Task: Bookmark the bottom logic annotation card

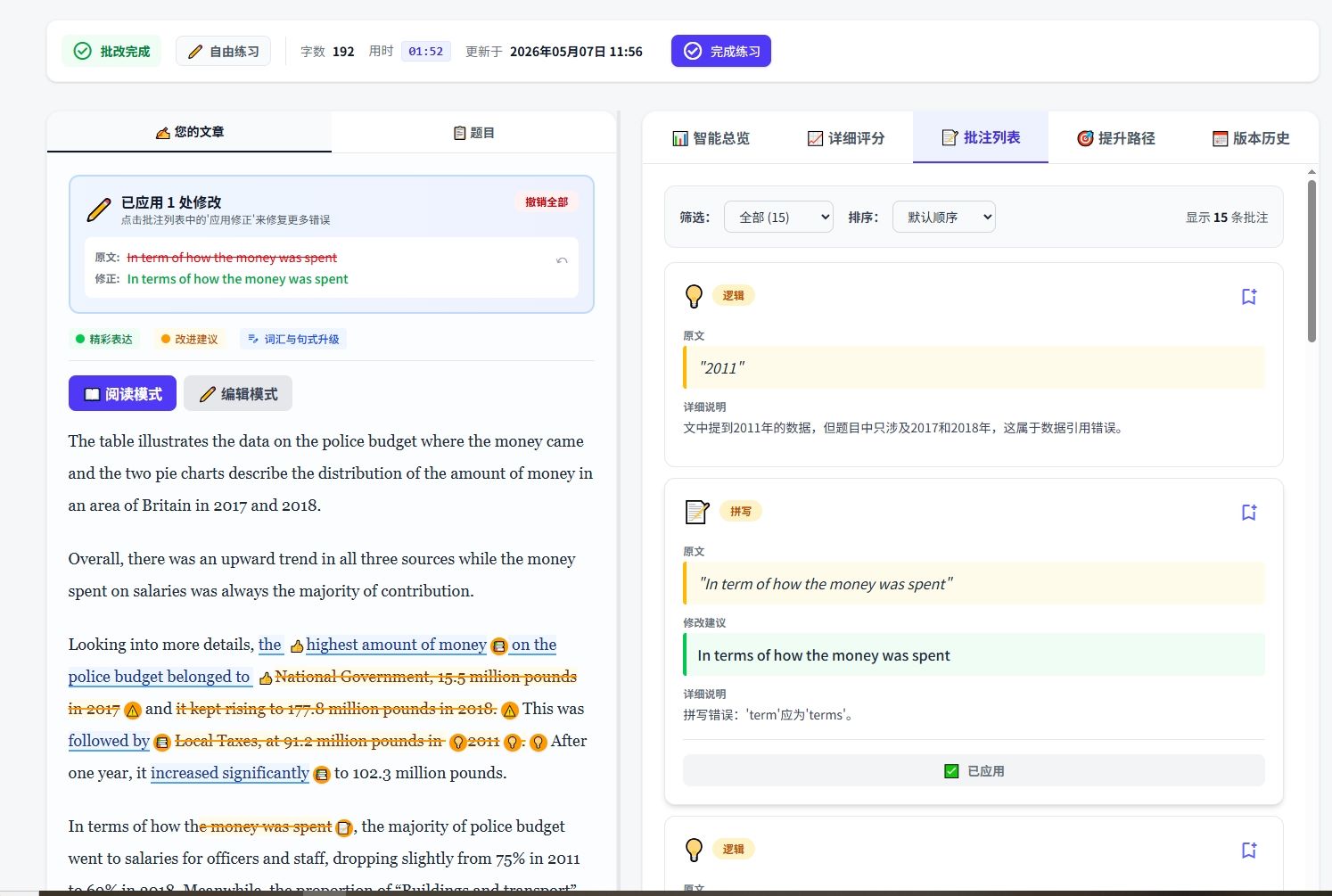Action: click(x=1249, y=850)
